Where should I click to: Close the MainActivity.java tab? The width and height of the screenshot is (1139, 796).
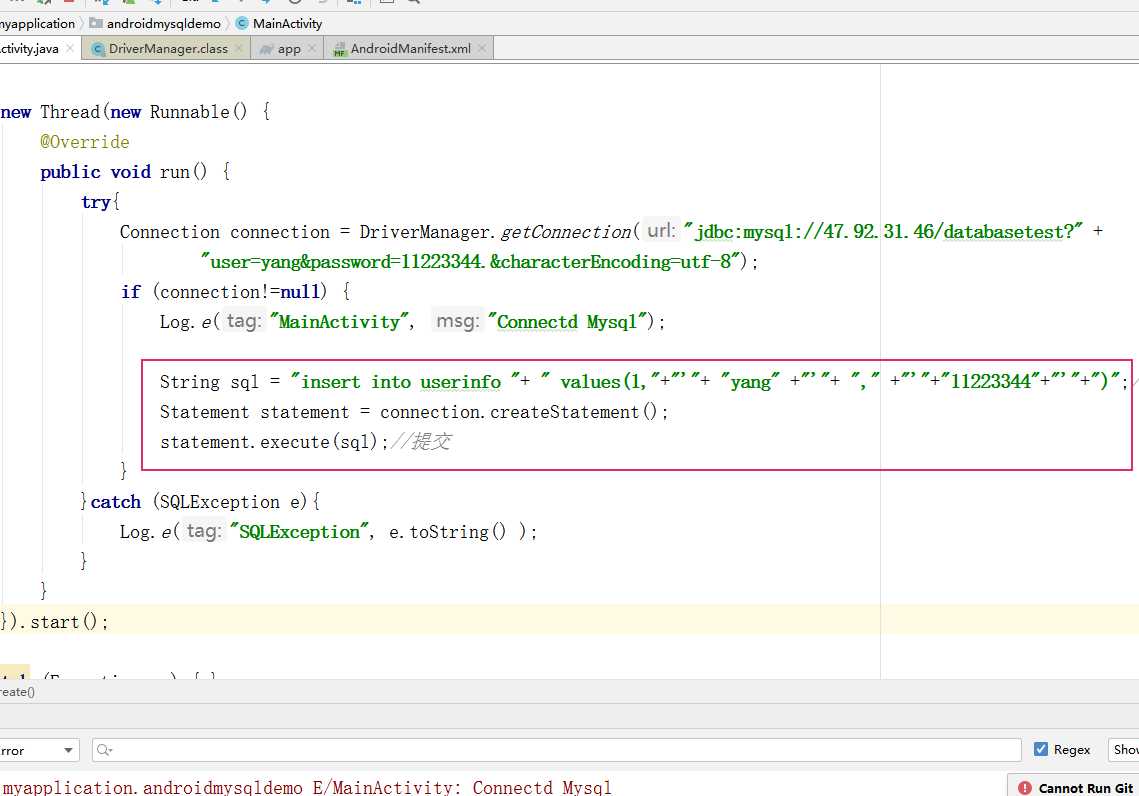[70, 48]
